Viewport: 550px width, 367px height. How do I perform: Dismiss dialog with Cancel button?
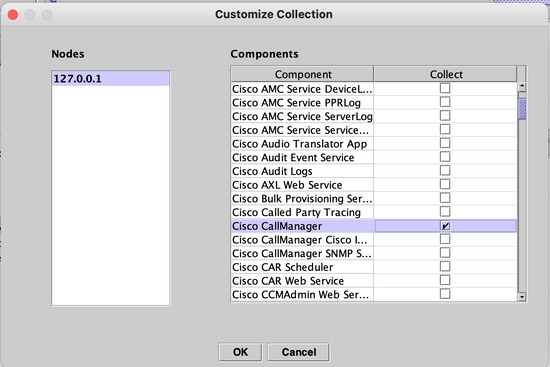pyautogui.click(x=299, y=352)
